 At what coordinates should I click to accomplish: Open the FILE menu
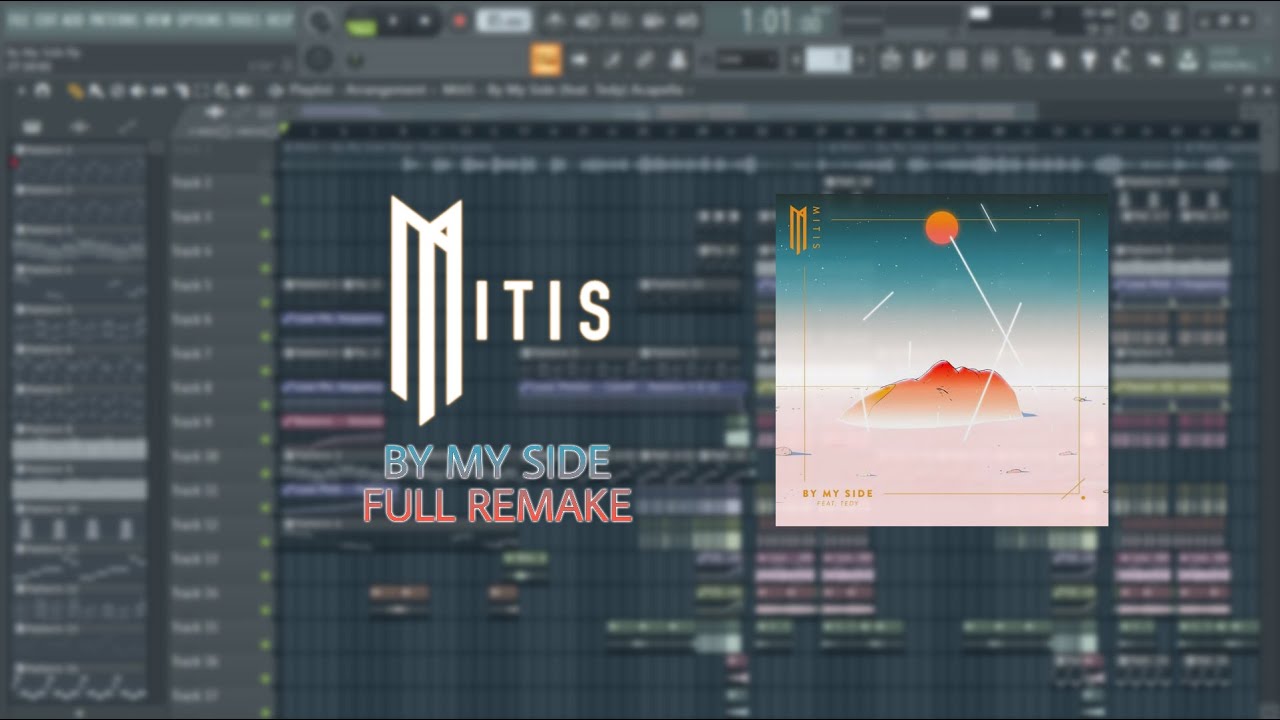(x=15, y=20)
